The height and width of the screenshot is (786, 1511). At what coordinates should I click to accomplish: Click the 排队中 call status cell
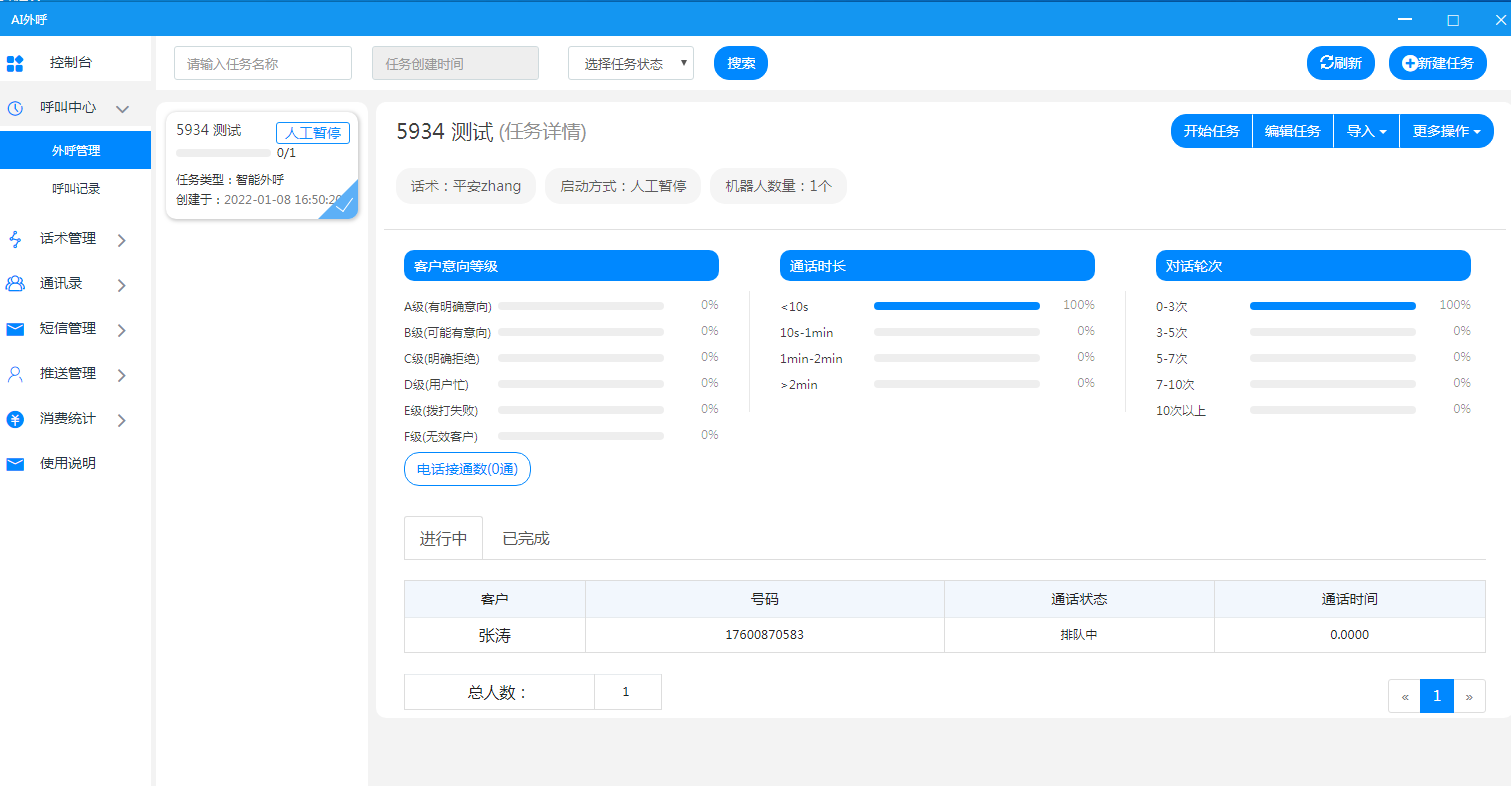(1079, 635)
